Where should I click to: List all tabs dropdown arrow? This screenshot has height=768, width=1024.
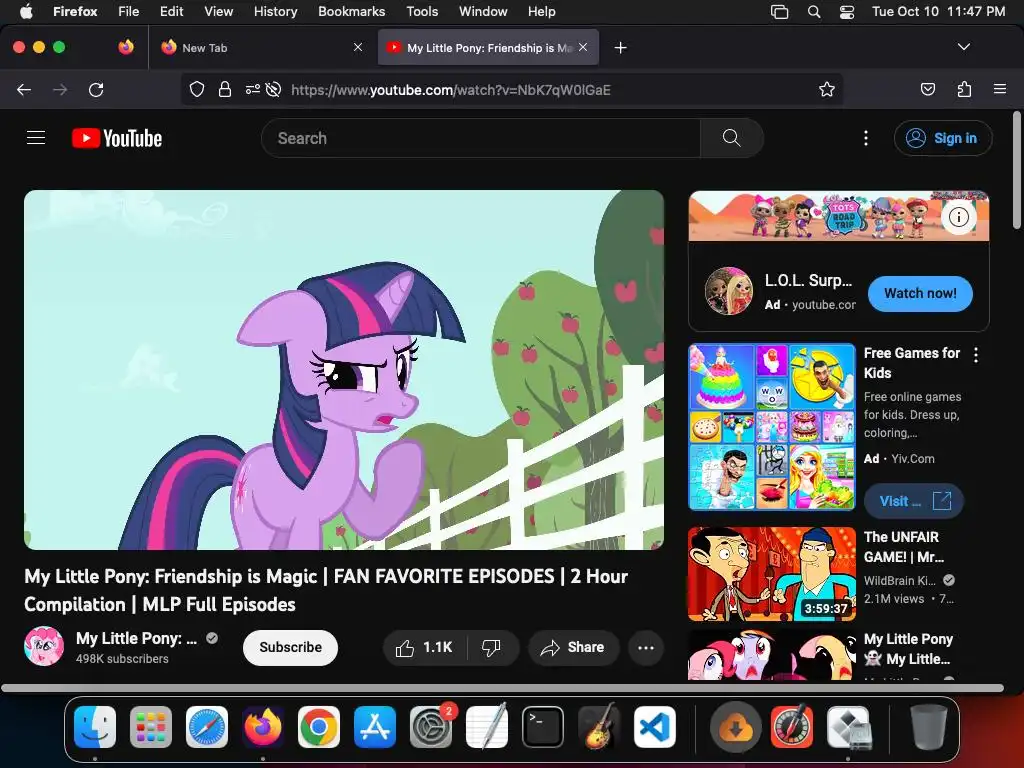pyautogui.click(x=963, y=47)
